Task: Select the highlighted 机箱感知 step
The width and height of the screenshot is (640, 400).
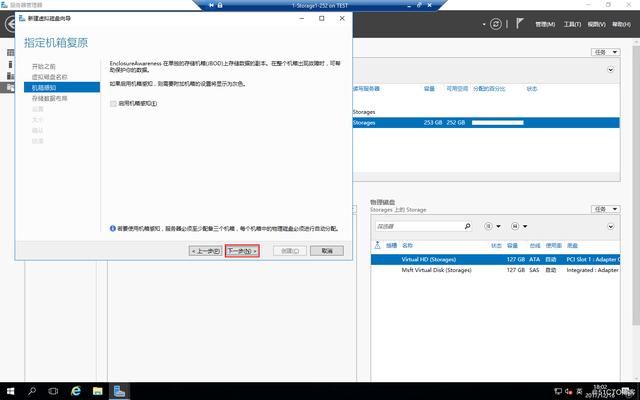Action: pos(62,87)
